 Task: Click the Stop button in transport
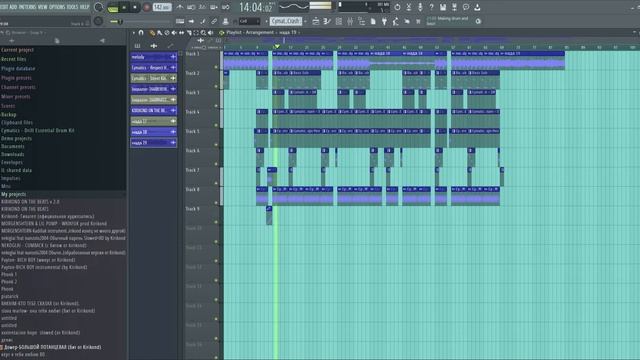click(135, 7)
